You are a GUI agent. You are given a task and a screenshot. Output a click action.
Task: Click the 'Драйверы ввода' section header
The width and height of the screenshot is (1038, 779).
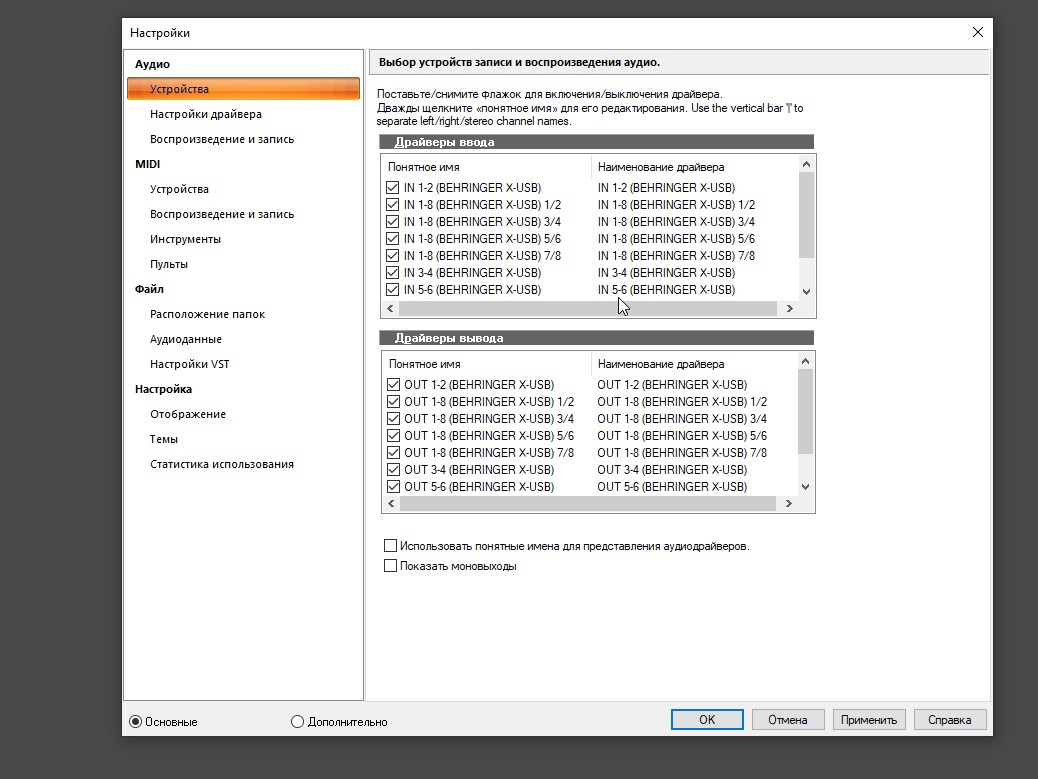pyautogui.click(x=596, y=142)
